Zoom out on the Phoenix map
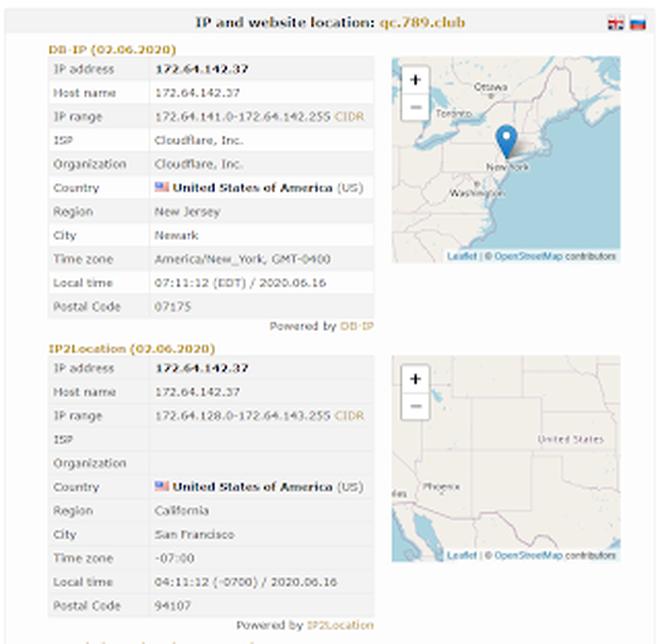Screen dimensions: 660x644 click(415, 405)
